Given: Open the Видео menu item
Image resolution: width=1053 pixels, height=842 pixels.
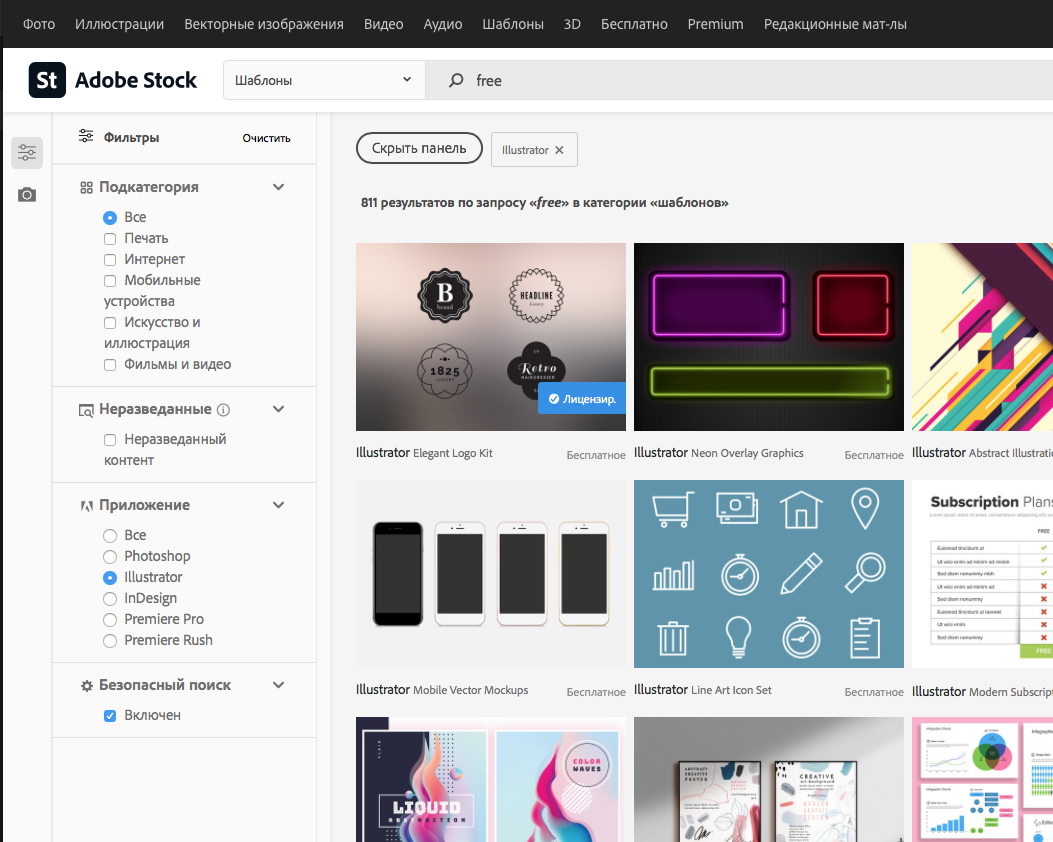Looking at the screenshot, I should tap(383, 24).
